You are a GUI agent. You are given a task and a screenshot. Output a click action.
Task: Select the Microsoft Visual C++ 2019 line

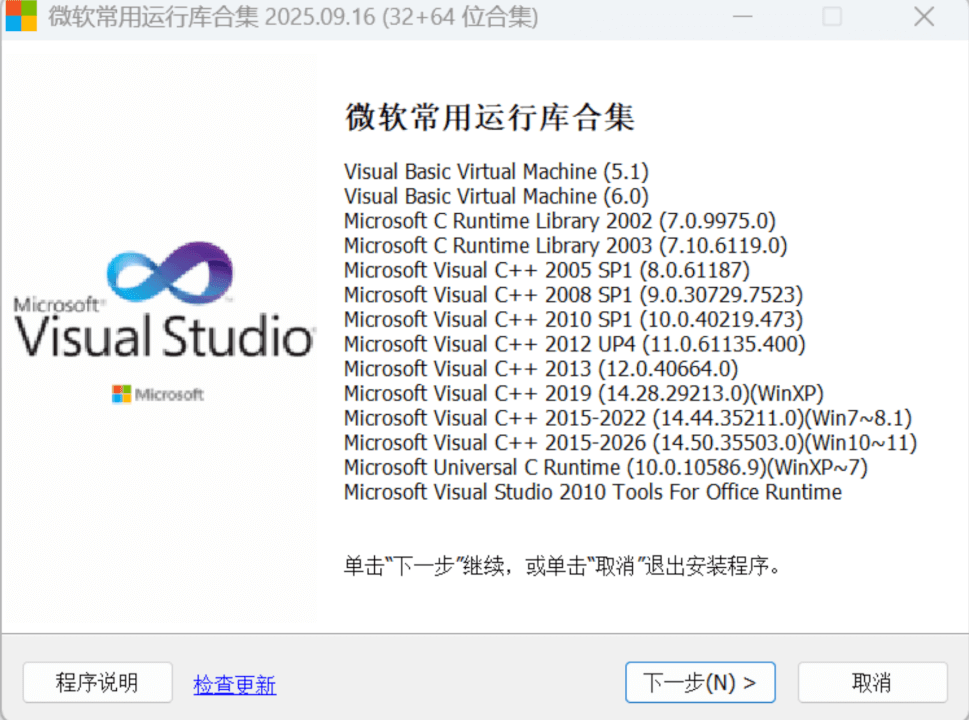click(552, 393)
